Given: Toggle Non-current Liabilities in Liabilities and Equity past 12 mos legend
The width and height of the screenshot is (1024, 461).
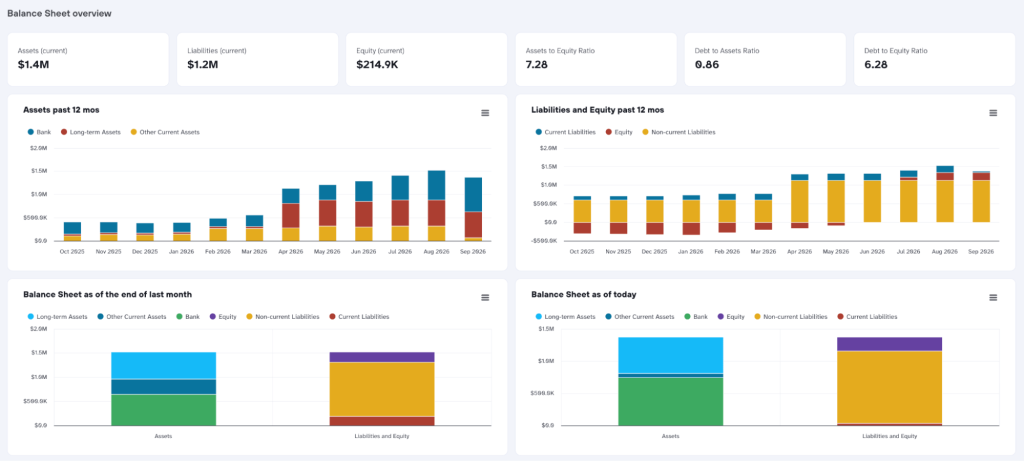Looking at the screenshot, I should [x=679, y=132].
